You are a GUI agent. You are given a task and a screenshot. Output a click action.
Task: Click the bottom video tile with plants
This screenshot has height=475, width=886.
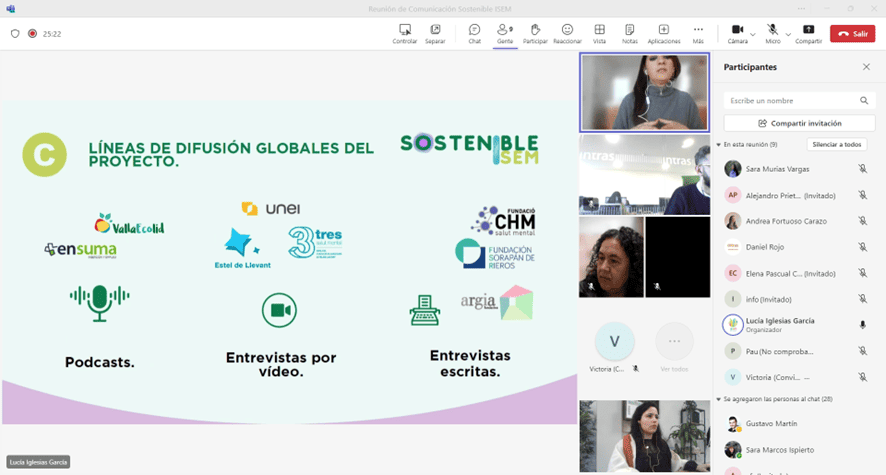coord(644,436)
